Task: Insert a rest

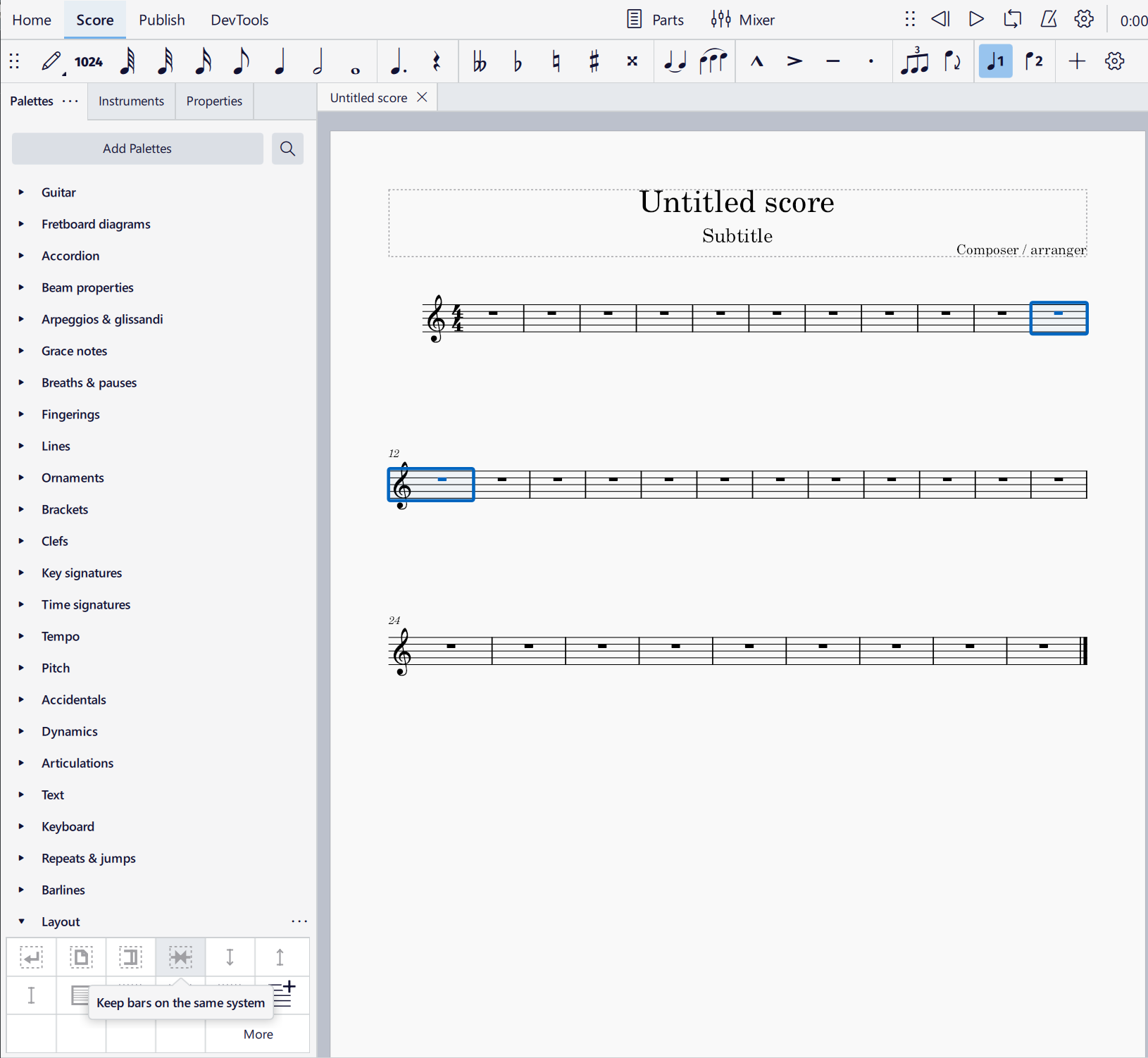Action: (436, 61)
